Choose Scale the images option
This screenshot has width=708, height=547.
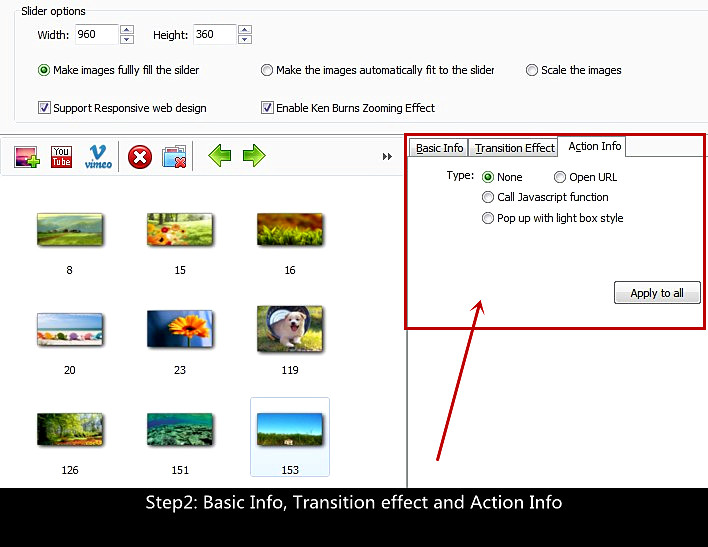(x=532, y=70)
